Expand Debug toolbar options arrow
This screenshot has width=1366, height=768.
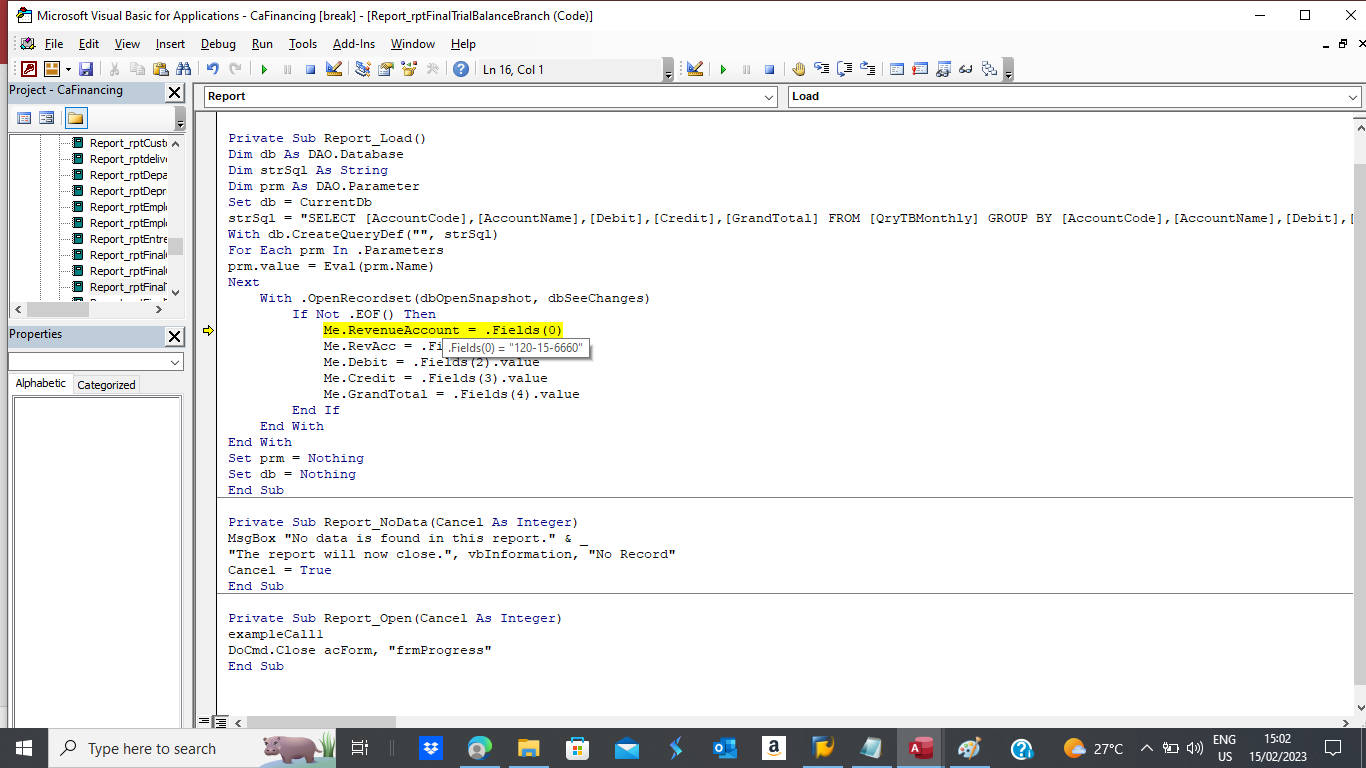click(1009, 71)
